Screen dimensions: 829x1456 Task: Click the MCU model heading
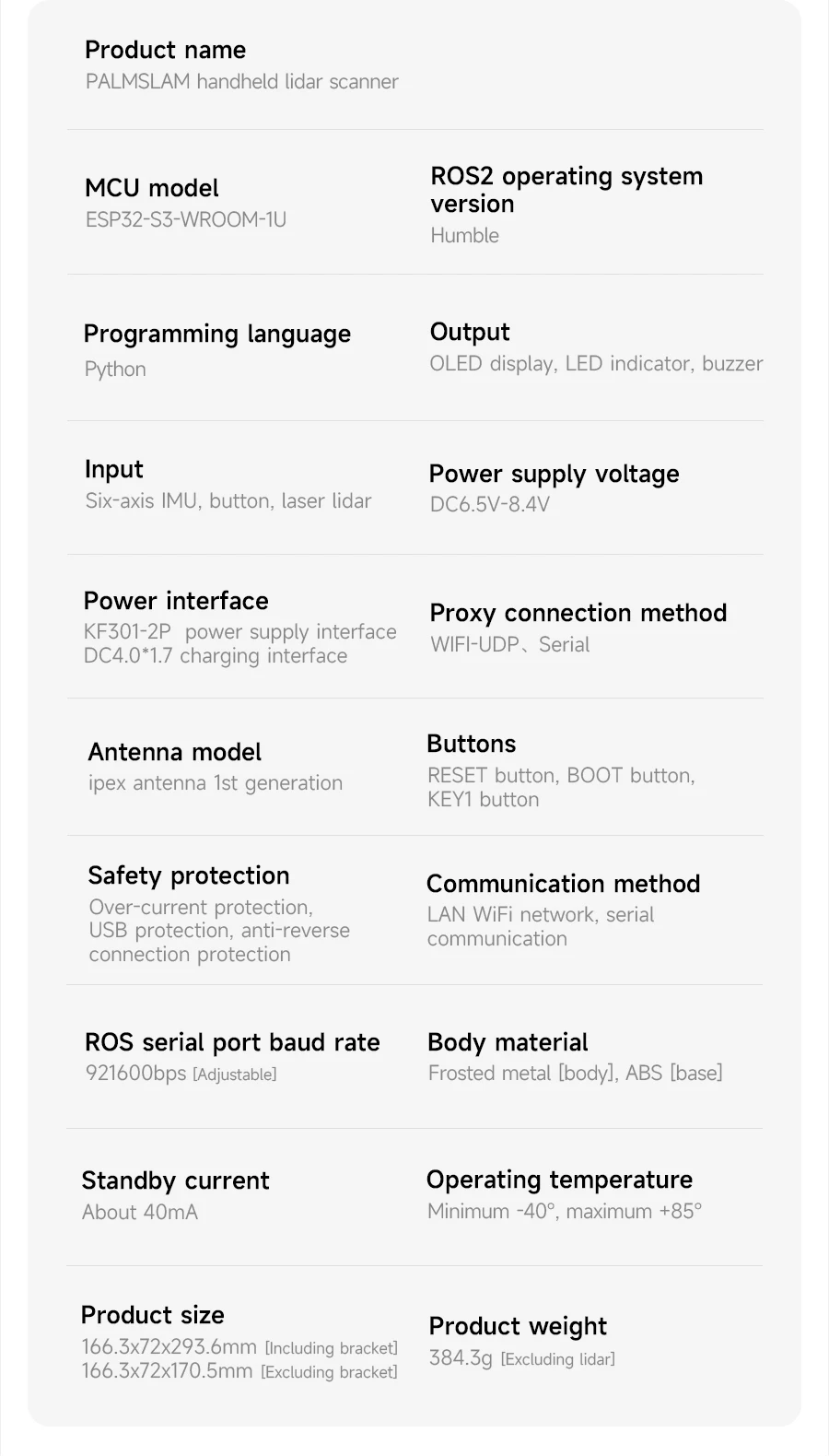tap(151, 188)
